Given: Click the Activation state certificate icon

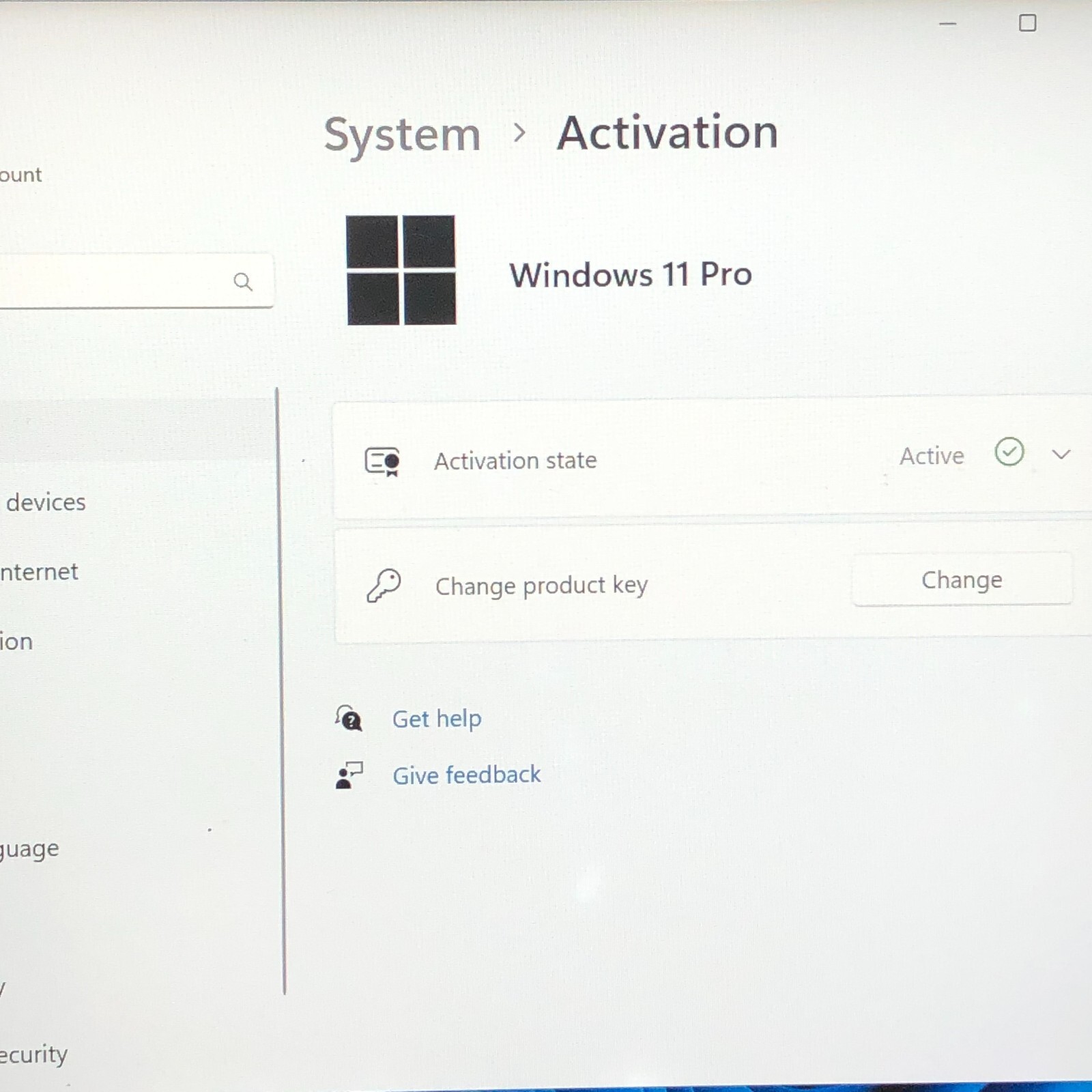Looking at the screenshot, I should 382,461.
